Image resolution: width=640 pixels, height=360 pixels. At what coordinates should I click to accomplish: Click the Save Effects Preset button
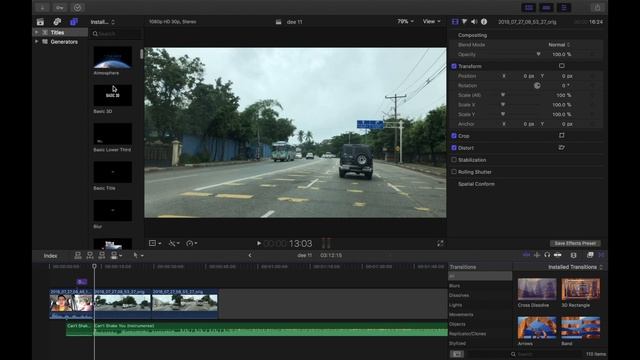[575, 243]
